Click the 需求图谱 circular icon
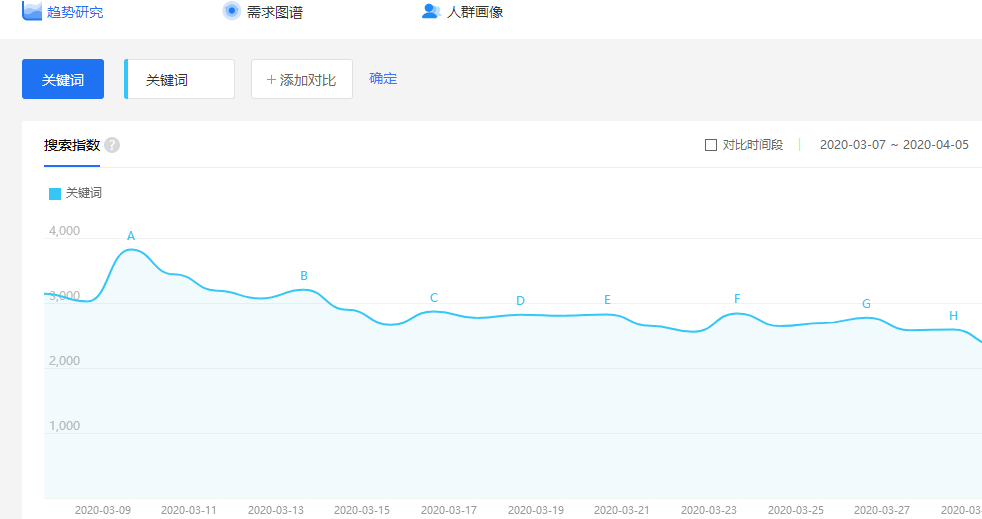 (232, 11)
